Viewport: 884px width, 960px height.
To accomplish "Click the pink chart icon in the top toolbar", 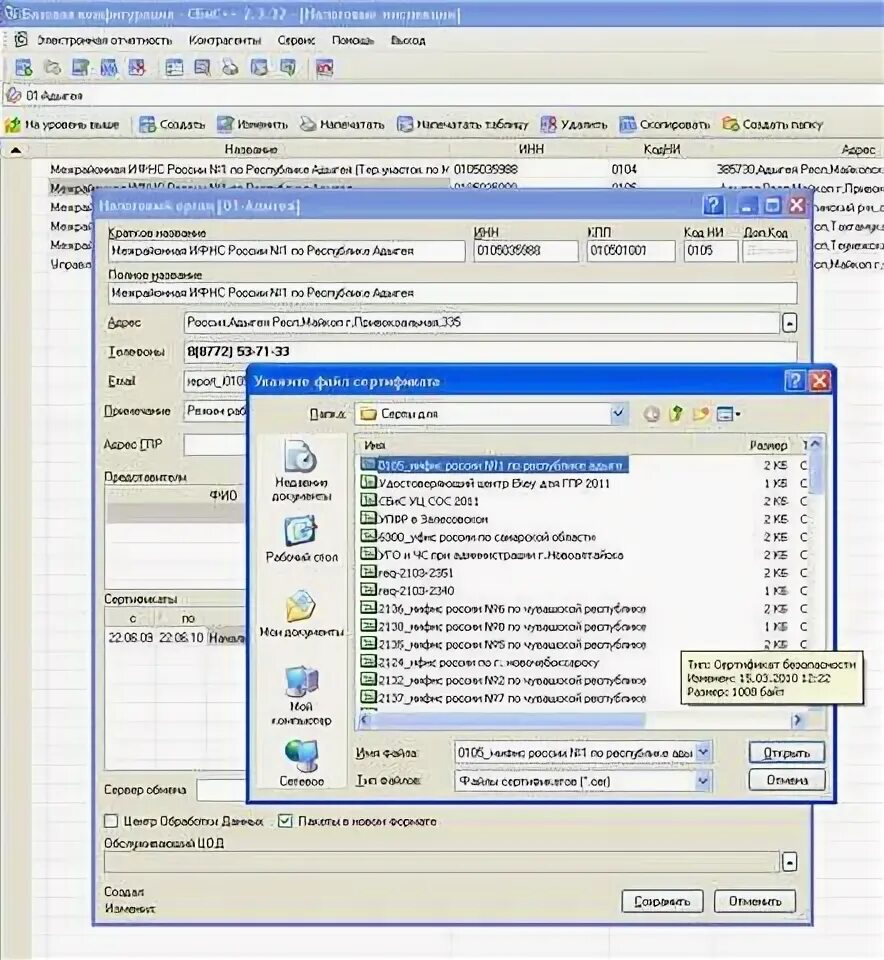I will point(324,67).
